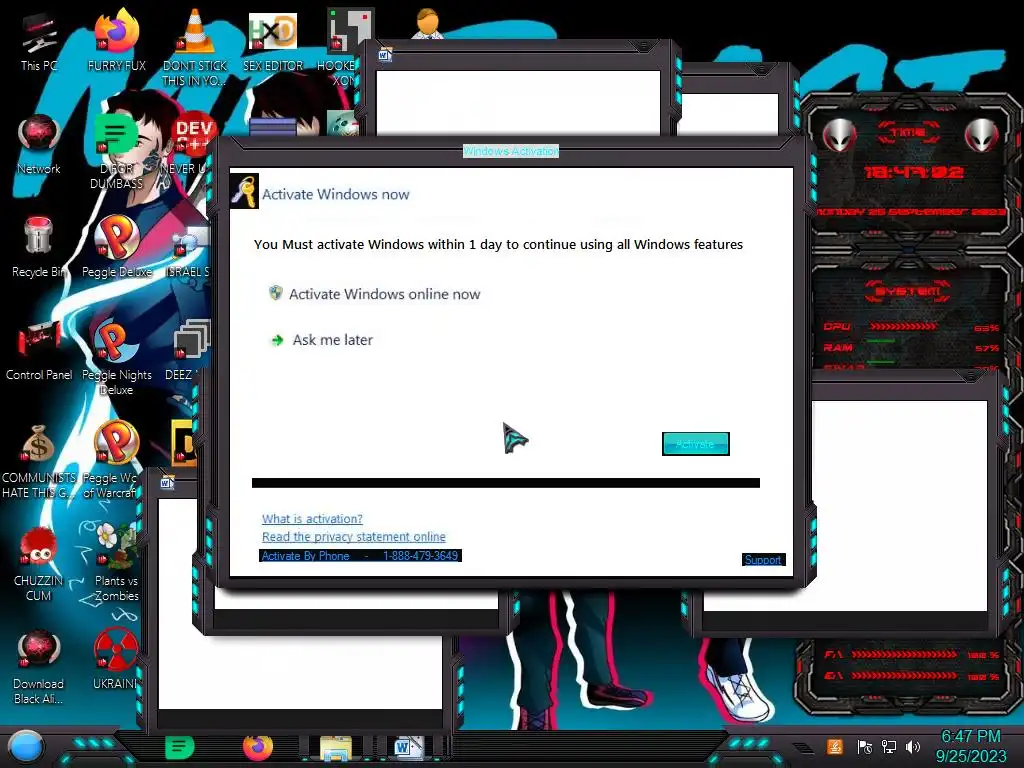Click the orange tray icon
Screen dimensions: 1024x768
[x=835, y=746]
